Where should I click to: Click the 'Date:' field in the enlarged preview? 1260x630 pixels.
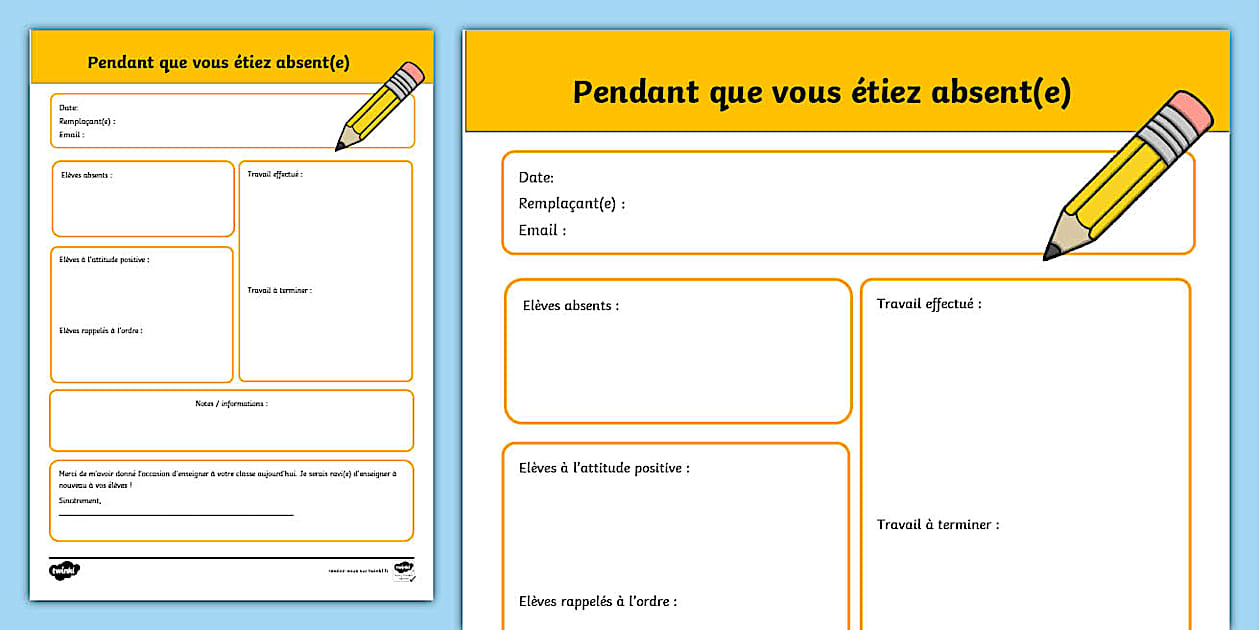pyautogui.click(x=536, y=178)
